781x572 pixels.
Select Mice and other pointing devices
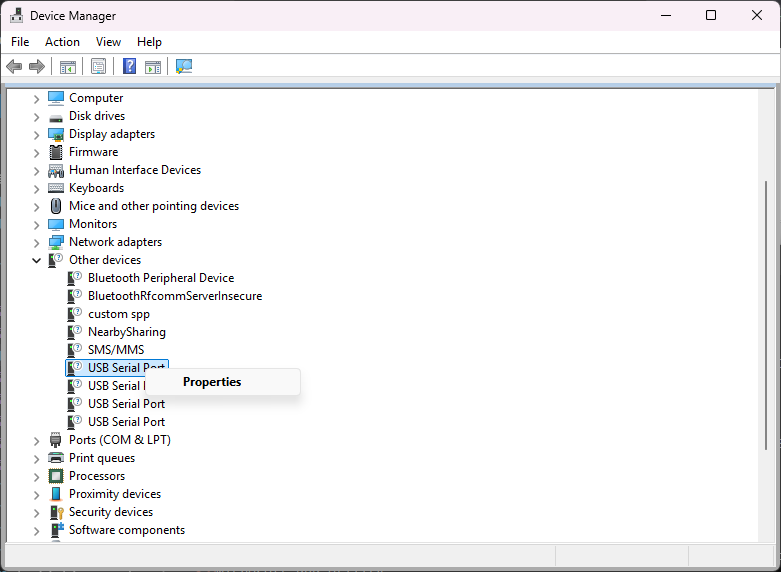coord(154,206)
